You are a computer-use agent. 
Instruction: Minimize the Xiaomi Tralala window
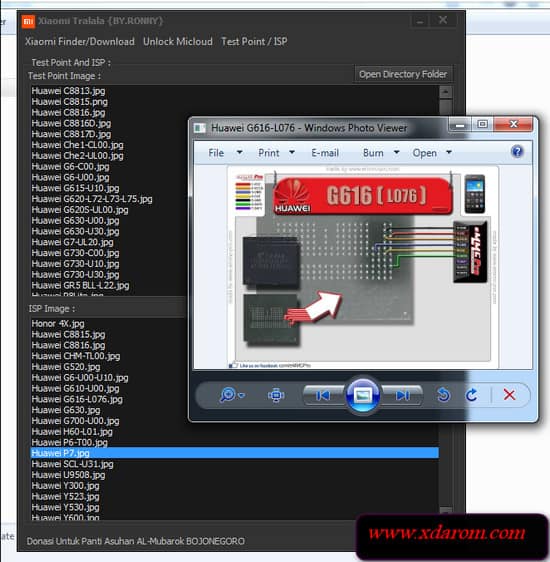click(420, 20)
